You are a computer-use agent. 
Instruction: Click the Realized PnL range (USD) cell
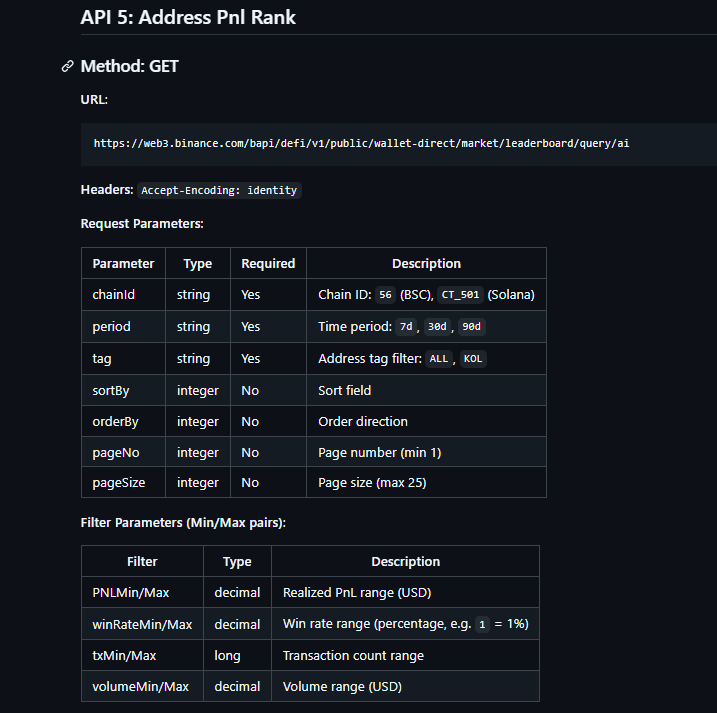(405, 592)
